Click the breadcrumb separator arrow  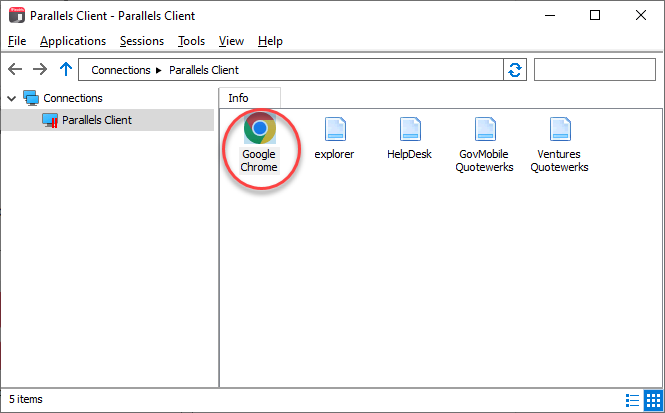point(159,70)
